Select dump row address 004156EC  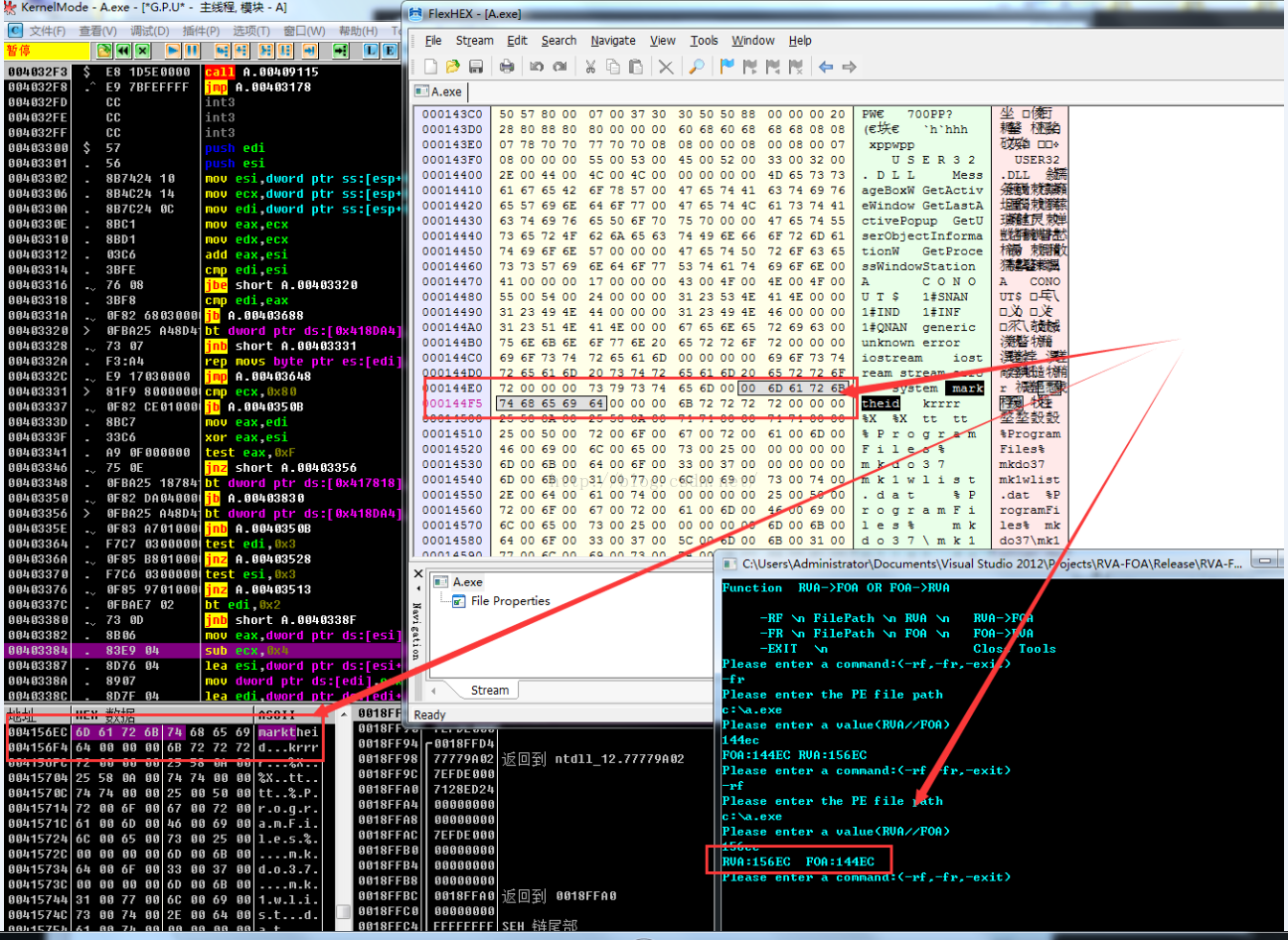click(x=163, y=732)
